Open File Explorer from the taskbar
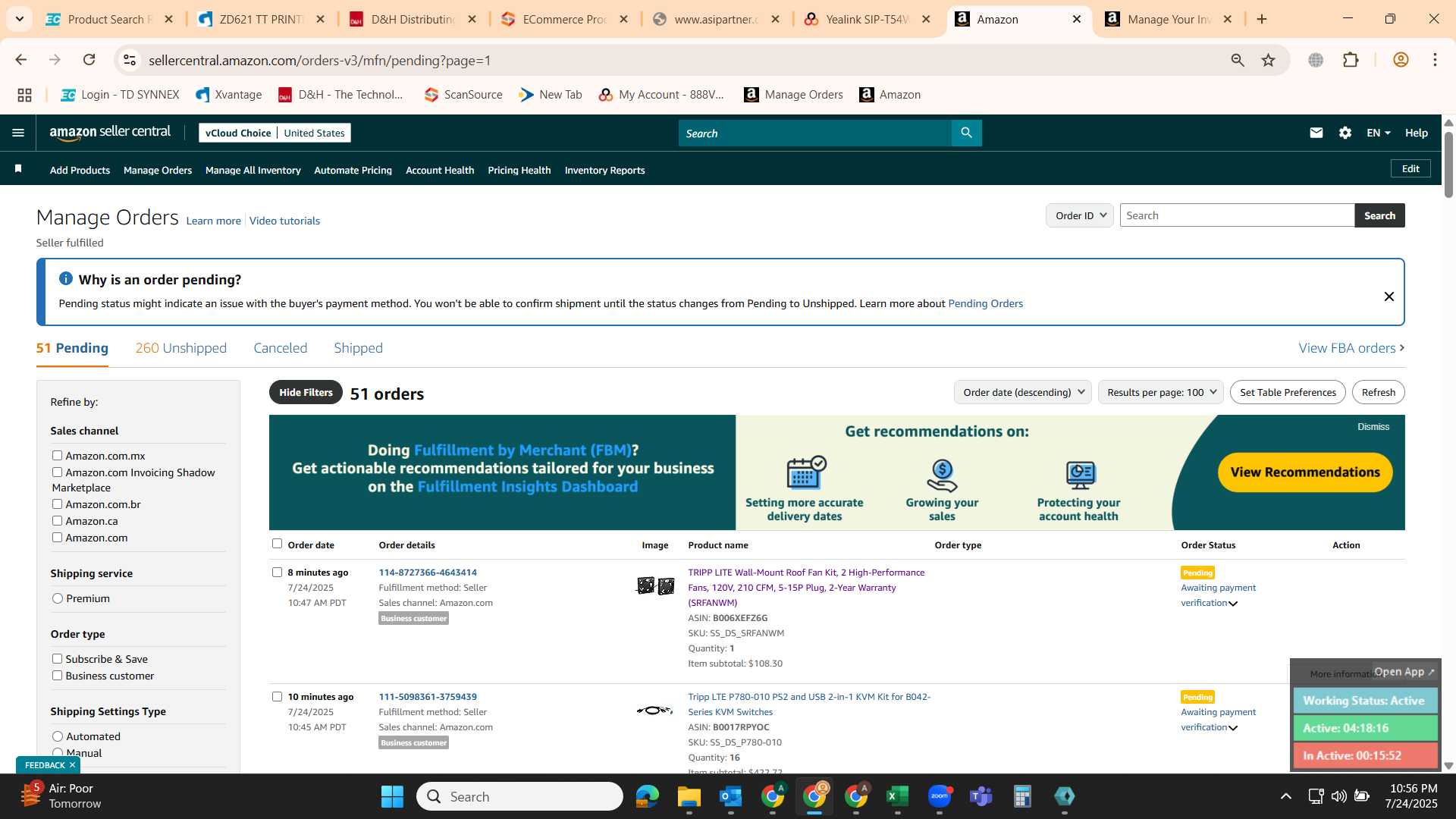 point(689,796)
